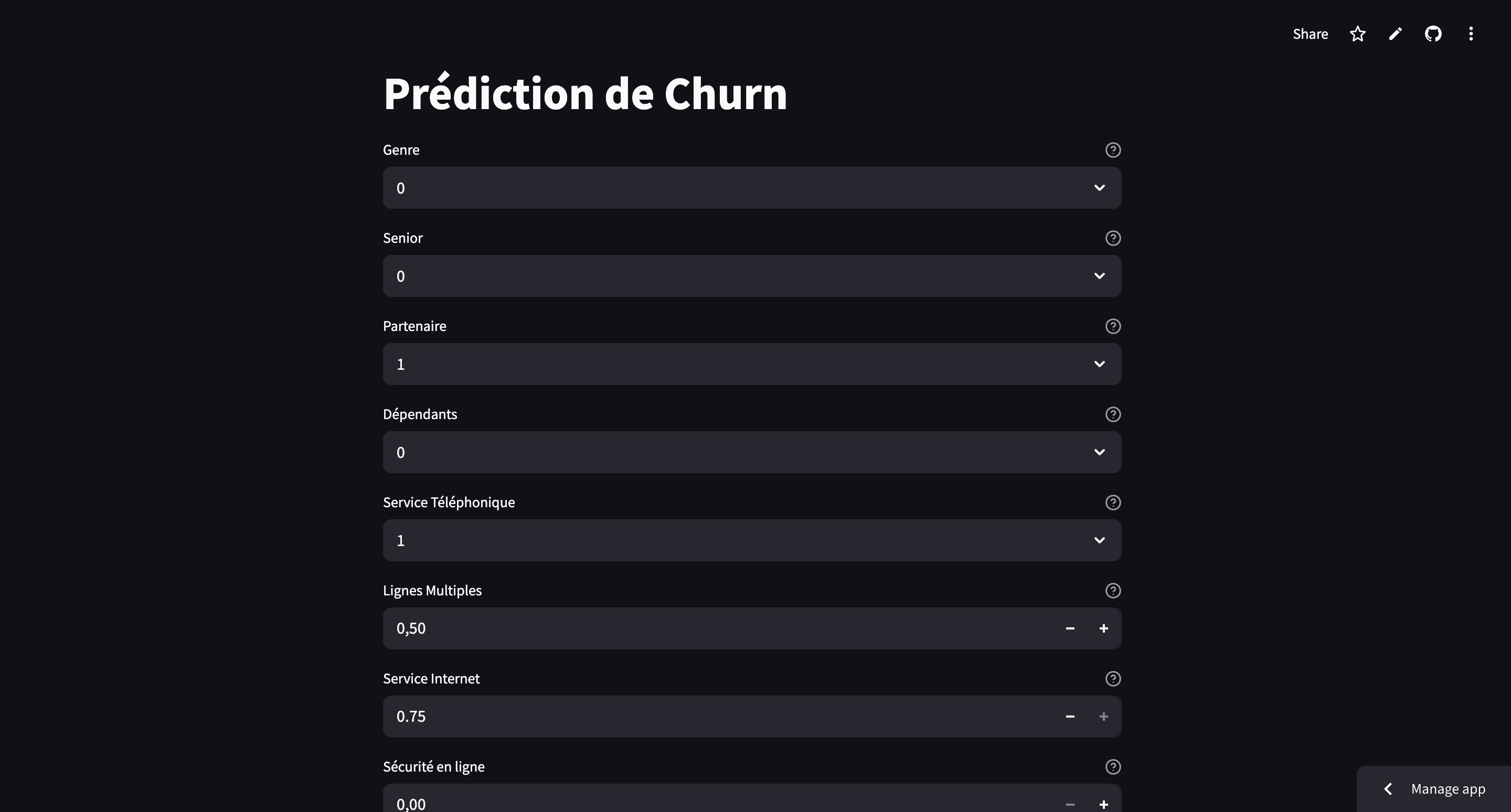Expand the Dépendants select box
Screen dimensions: 1511x812
[752, 452]
